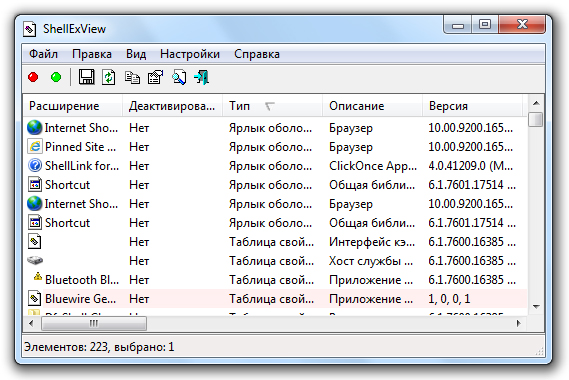Open the Правка menu
569x380 pixels.
pyautogui.click(x=92, y=54)
